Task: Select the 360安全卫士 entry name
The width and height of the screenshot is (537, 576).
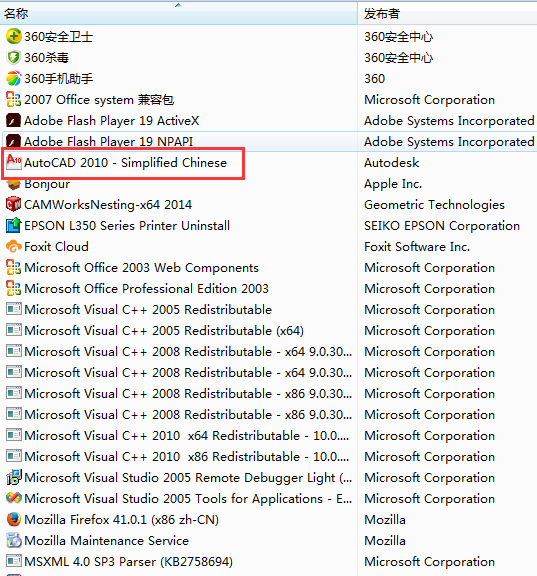Action: (x=58, y=37)
